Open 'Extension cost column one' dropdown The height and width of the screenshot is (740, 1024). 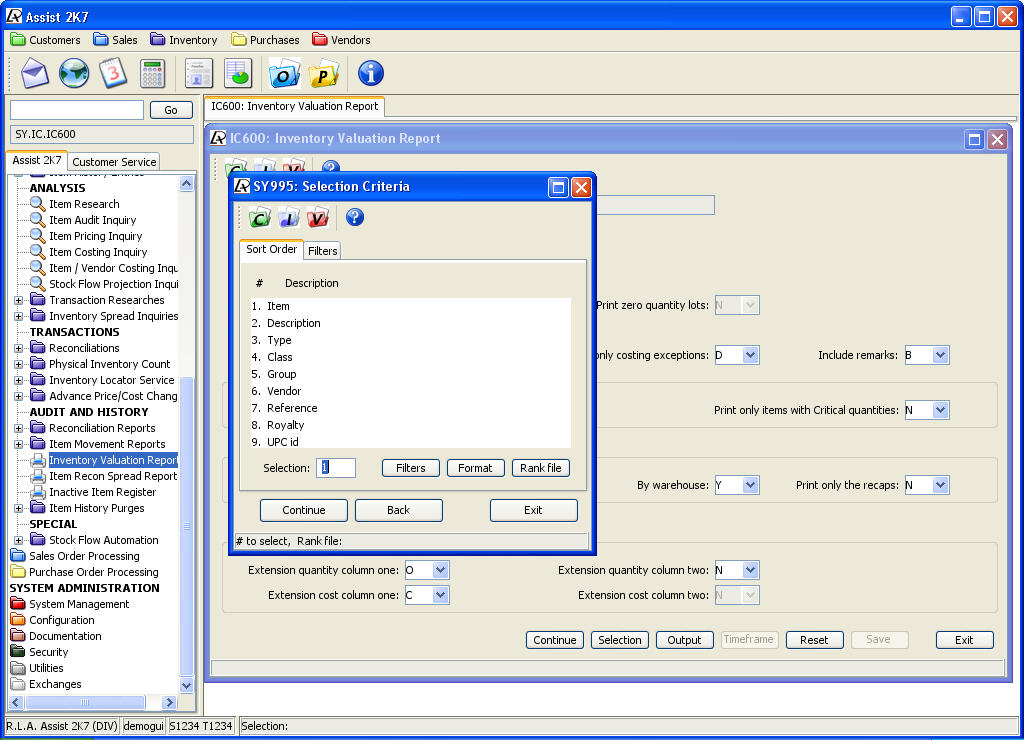point(440,594)
